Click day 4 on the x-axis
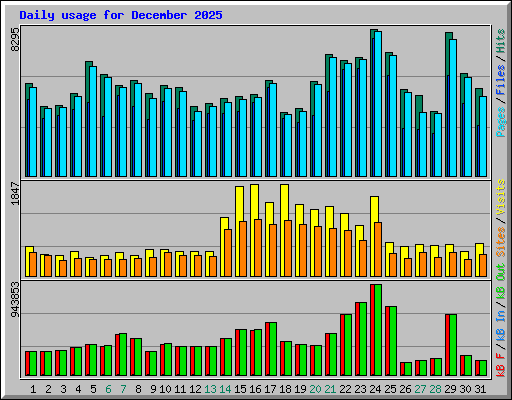This screenshot has width=512, height=400. pos(78,389)
